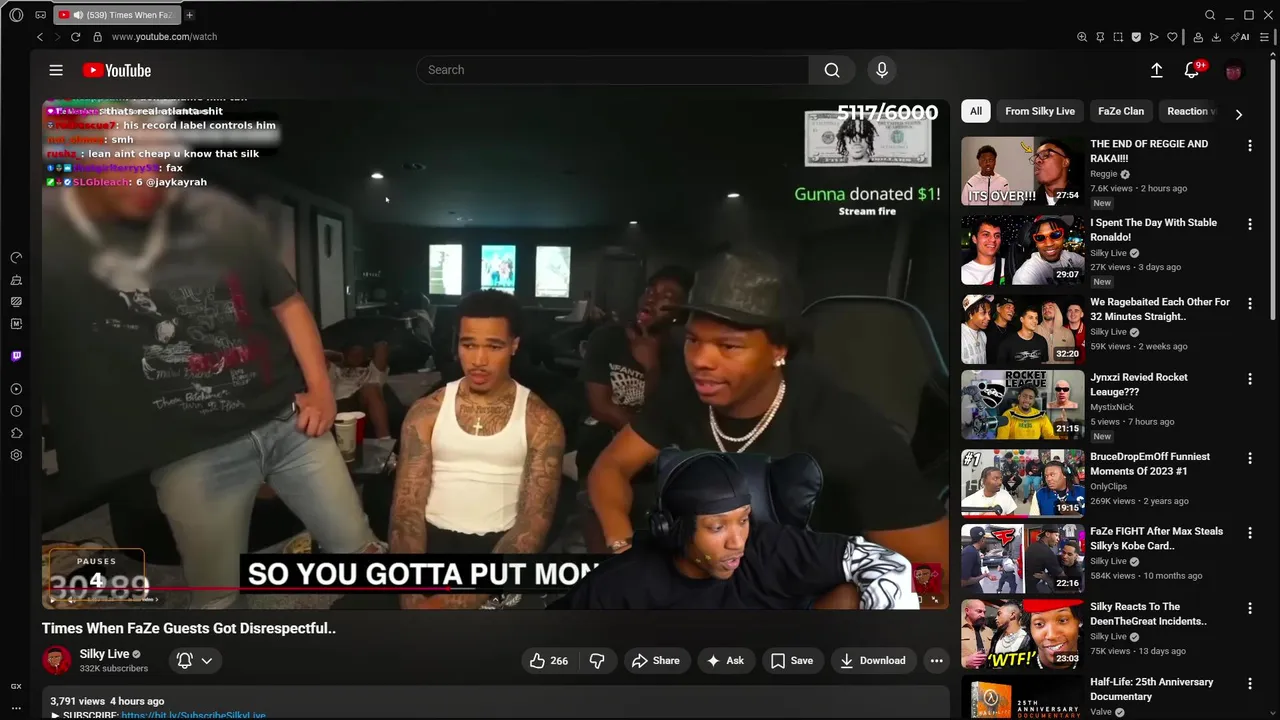Show more filter chips with right arrow

tap(1238, 114)
